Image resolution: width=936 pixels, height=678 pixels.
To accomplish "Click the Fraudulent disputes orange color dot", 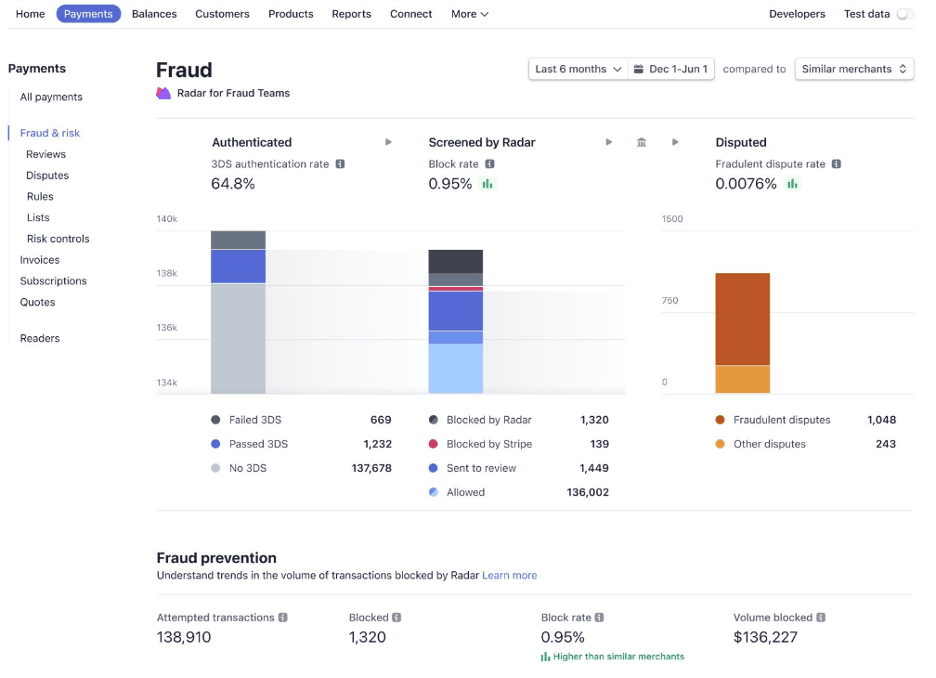I will 719,420.
